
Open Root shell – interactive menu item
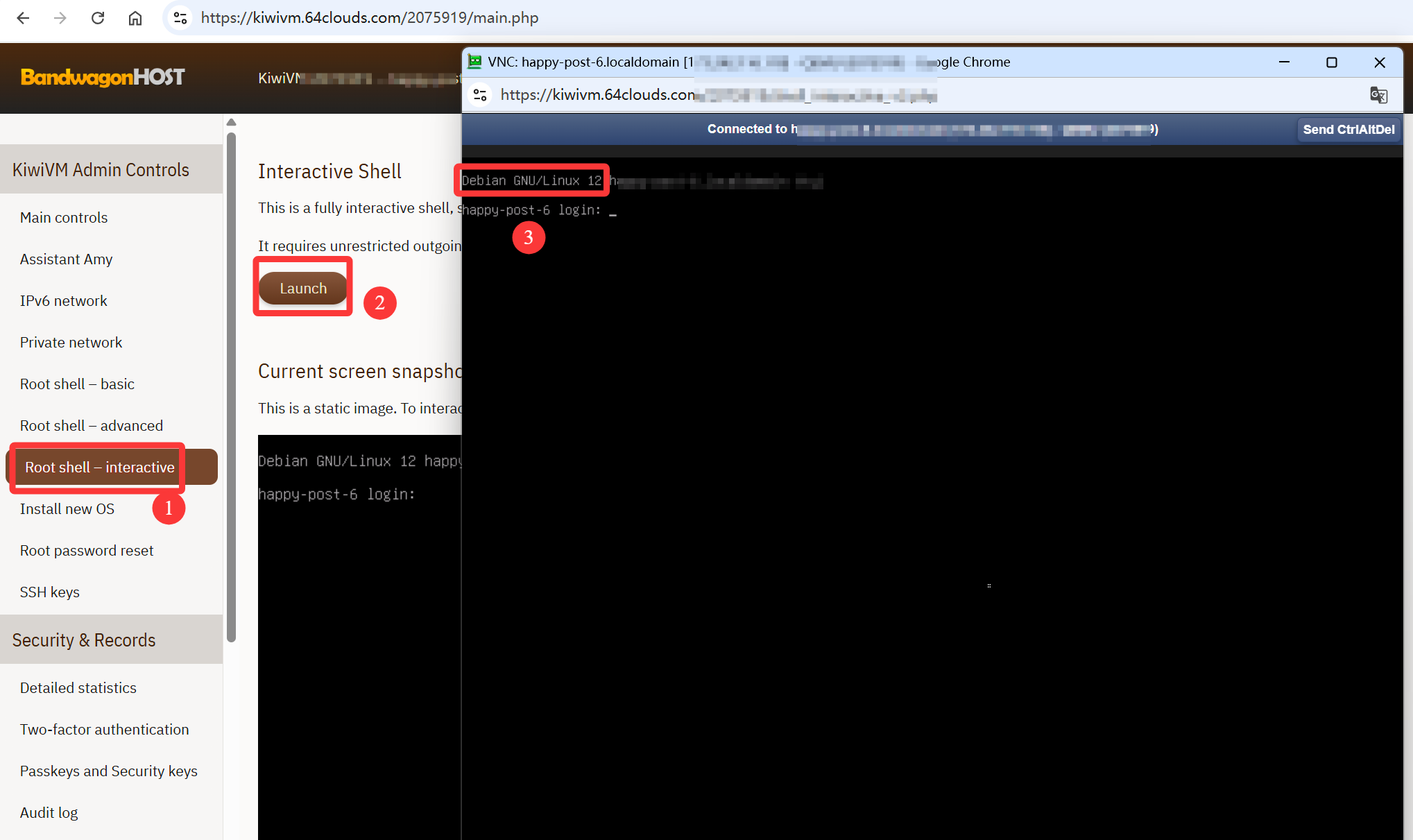pyautogui.click(x=100, y=468)
